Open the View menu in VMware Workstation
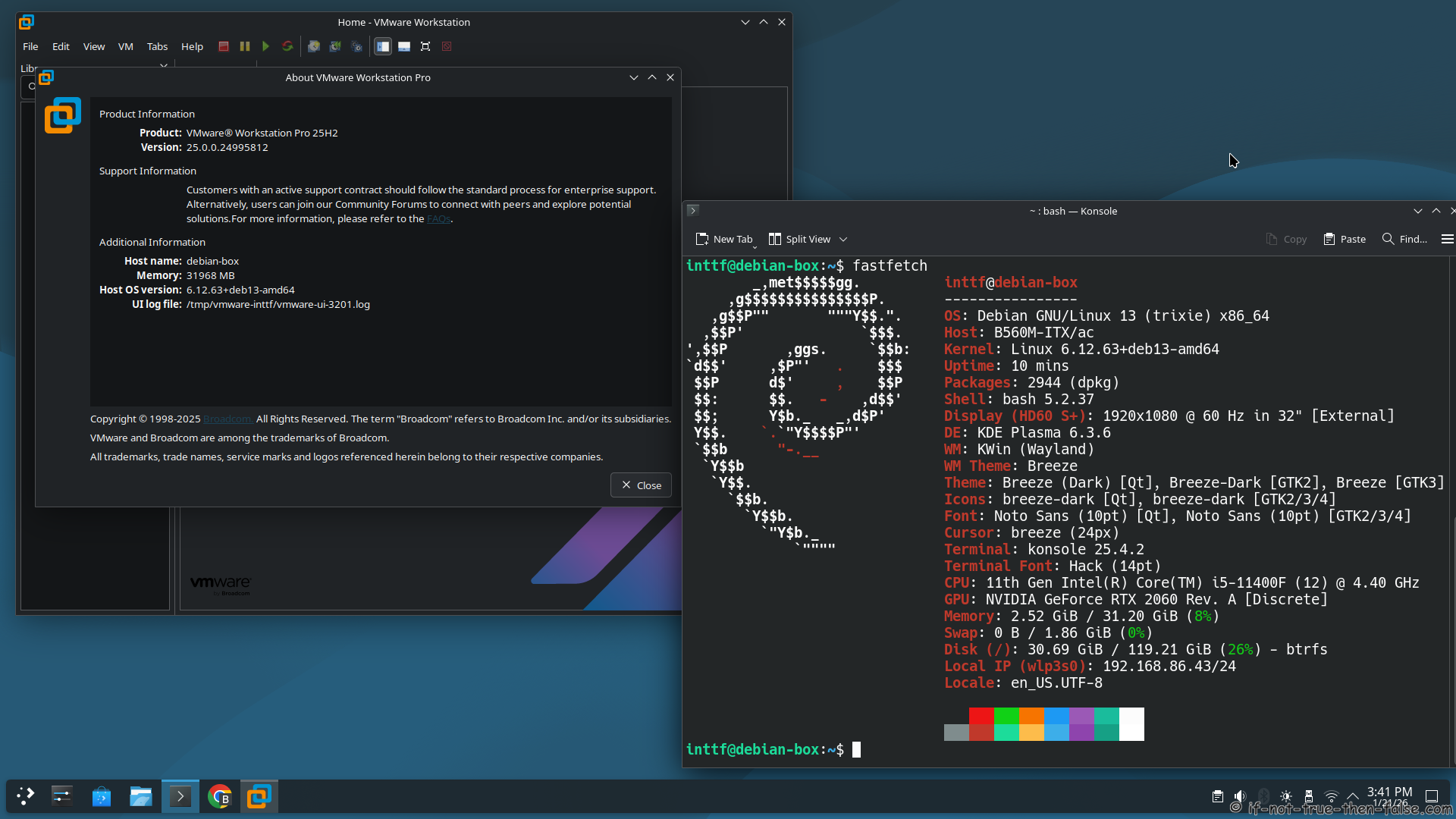 [94, 46]
